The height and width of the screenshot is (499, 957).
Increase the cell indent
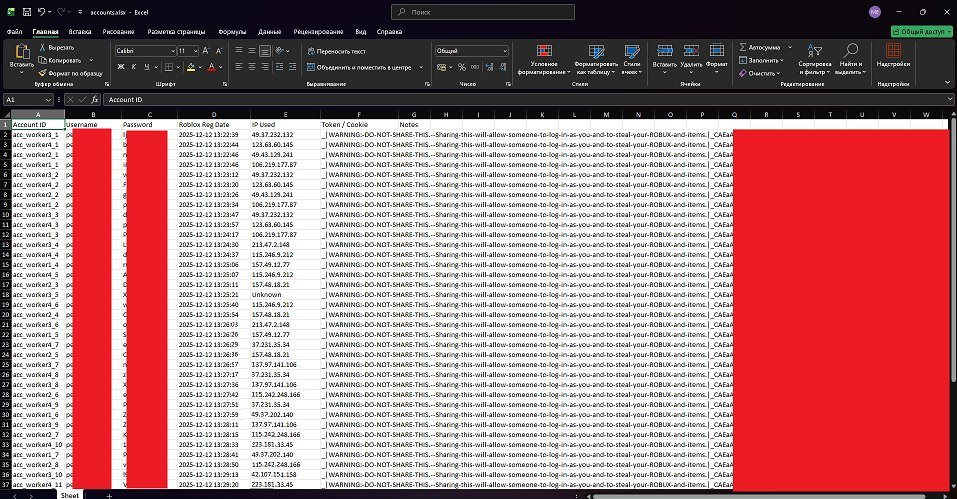tap(293, 67)
